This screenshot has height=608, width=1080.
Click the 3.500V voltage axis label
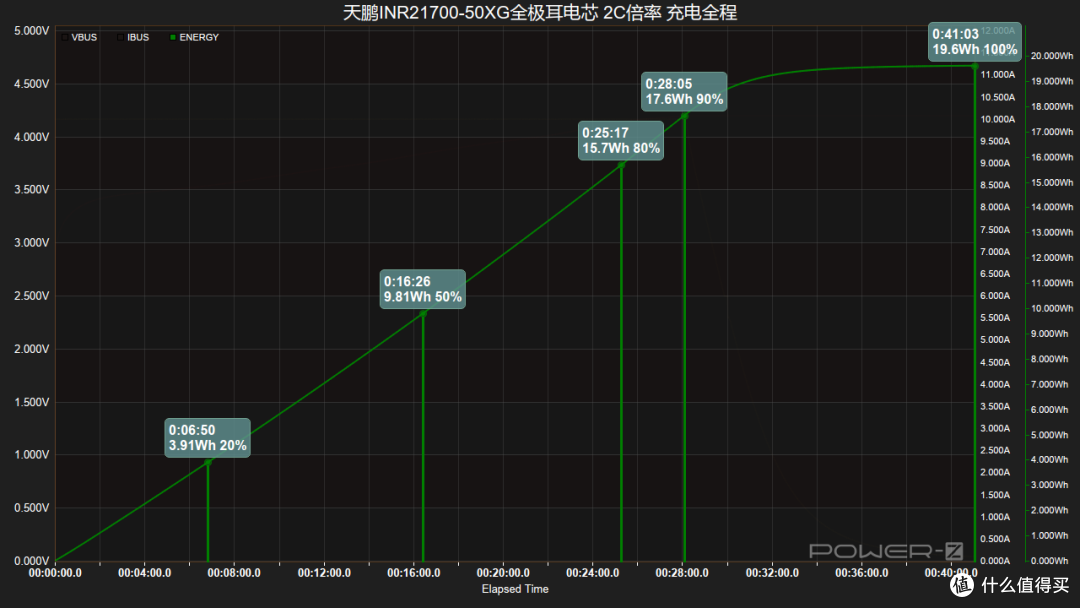point(32,189)
